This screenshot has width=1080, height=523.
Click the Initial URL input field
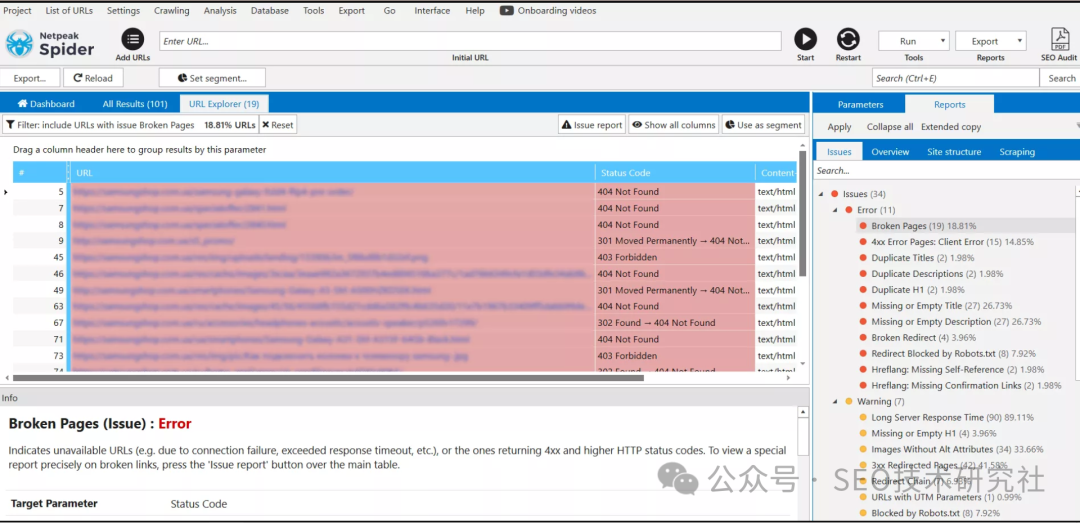click(x=470, y=41)
